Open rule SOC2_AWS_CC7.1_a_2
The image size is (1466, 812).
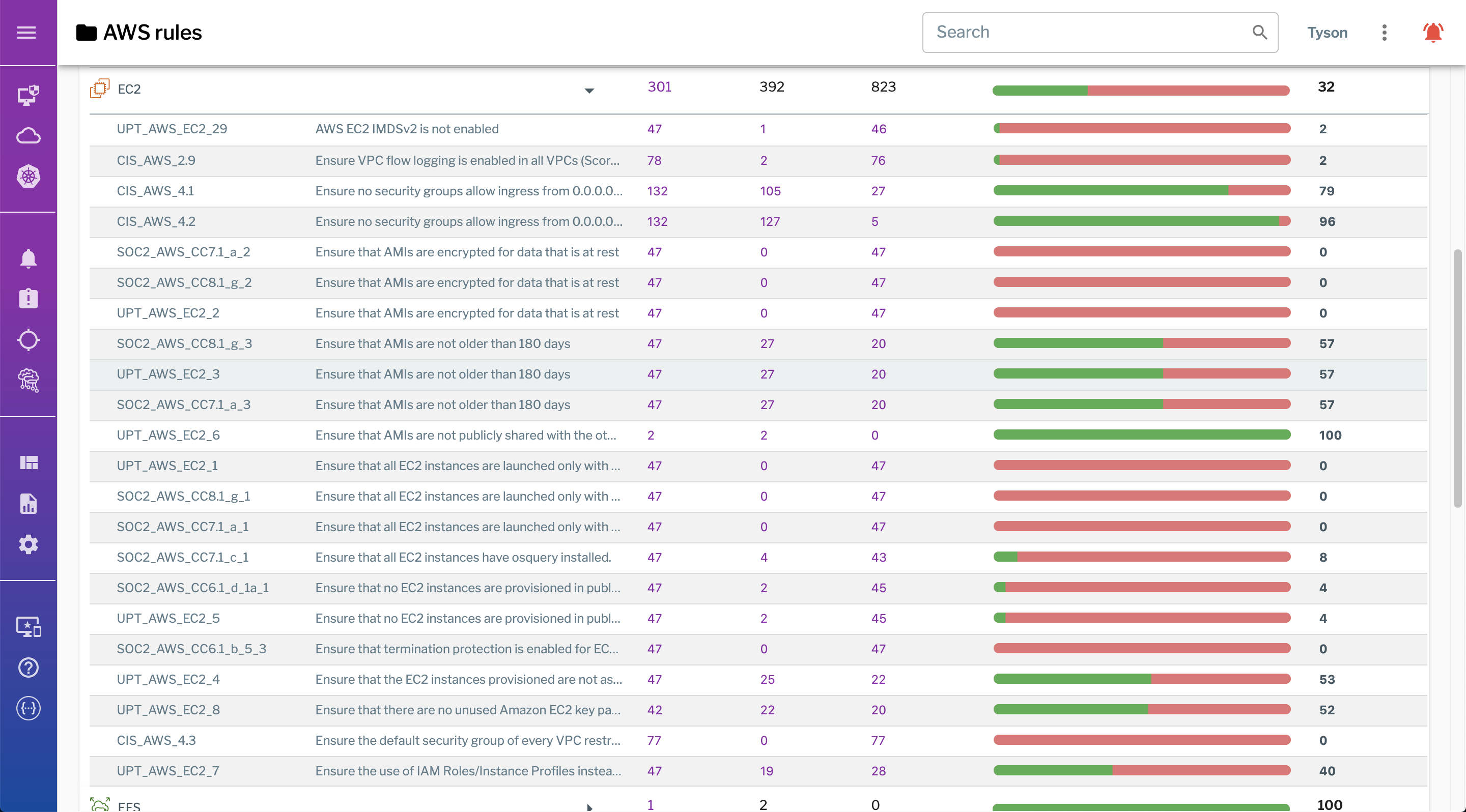click(183, 252)
